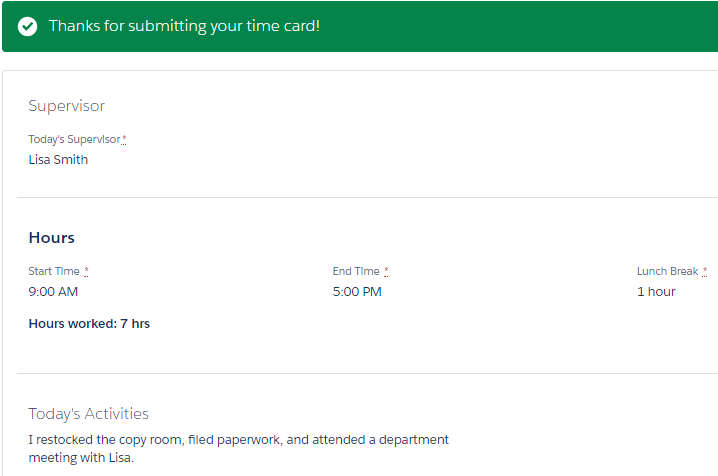Viewport: 718px width, 476px height.
Task: Click the success checkmark icon in banner
Action: [x=27, y=26]
